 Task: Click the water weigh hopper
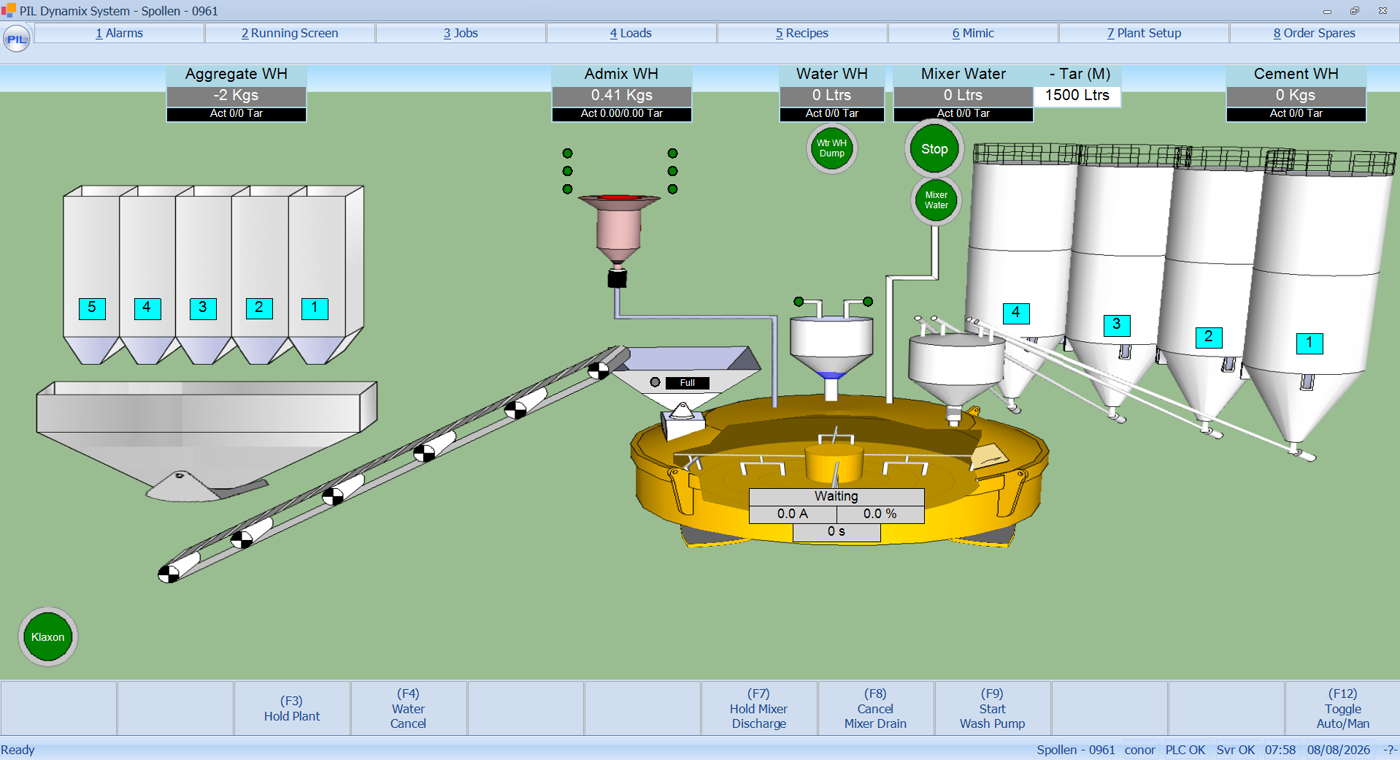click(x=831, y=347)
